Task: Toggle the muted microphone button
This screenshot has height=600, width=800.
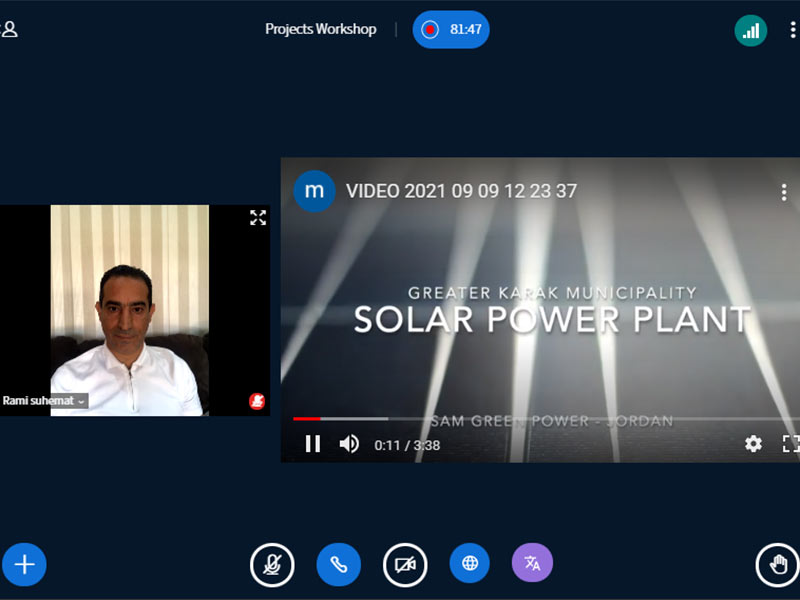Action: point(272,565)
